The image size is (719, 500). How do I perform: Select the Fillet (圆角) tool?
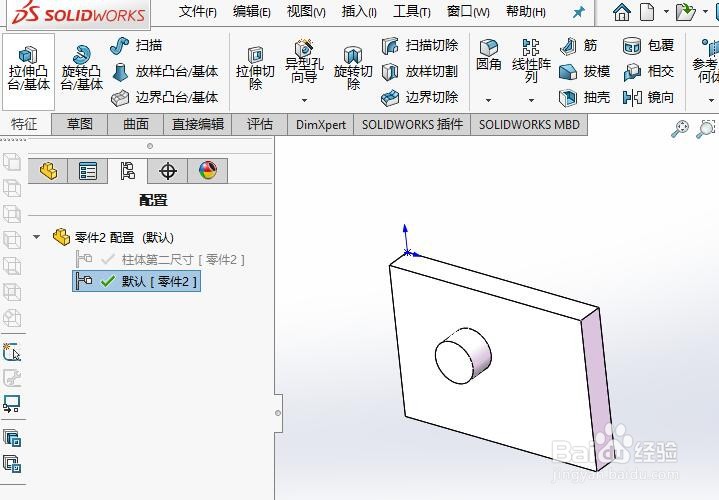point(489,55)
